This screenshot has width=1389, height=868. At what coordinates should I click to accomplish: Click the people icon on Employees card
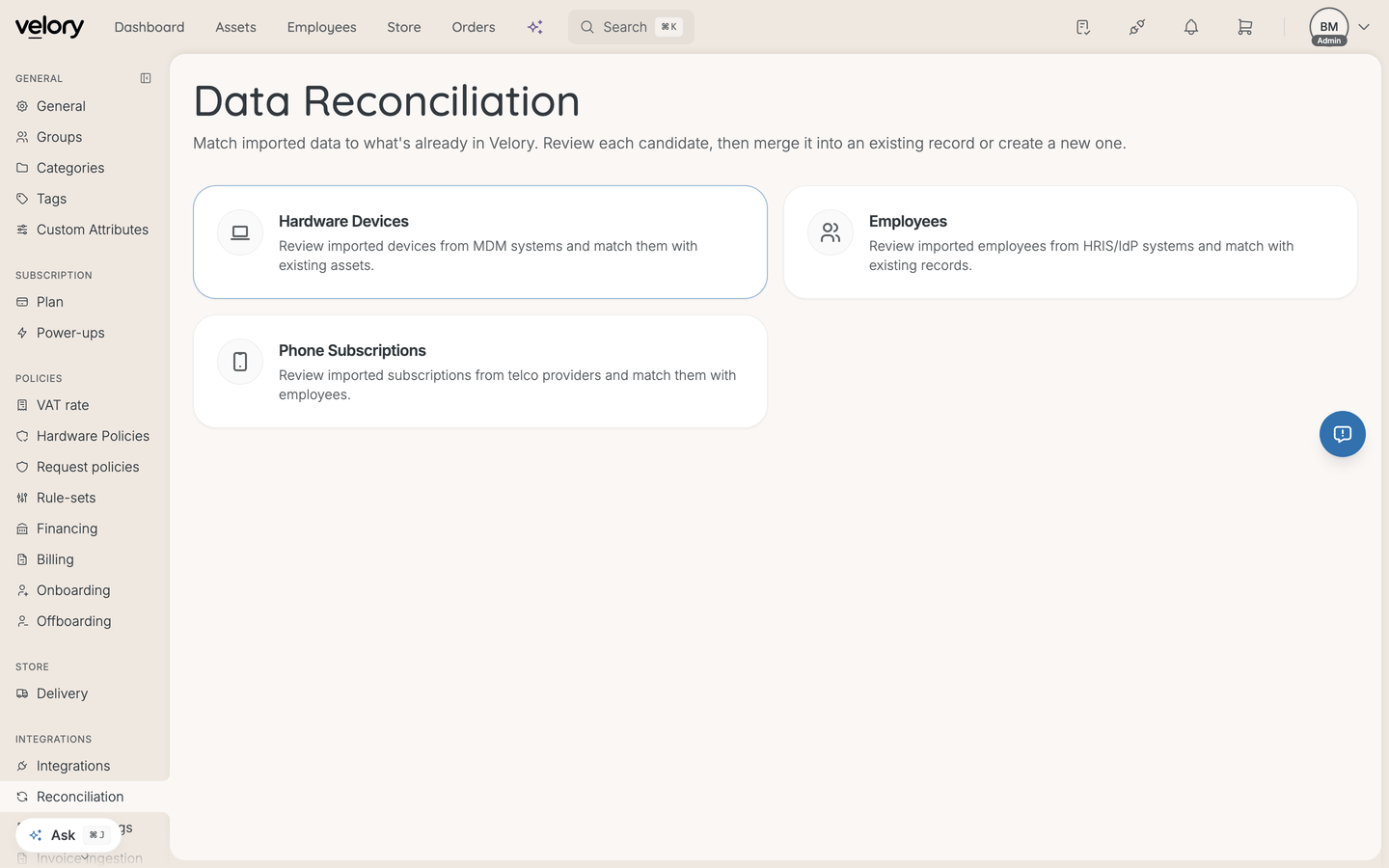click(x=831, y=232)
